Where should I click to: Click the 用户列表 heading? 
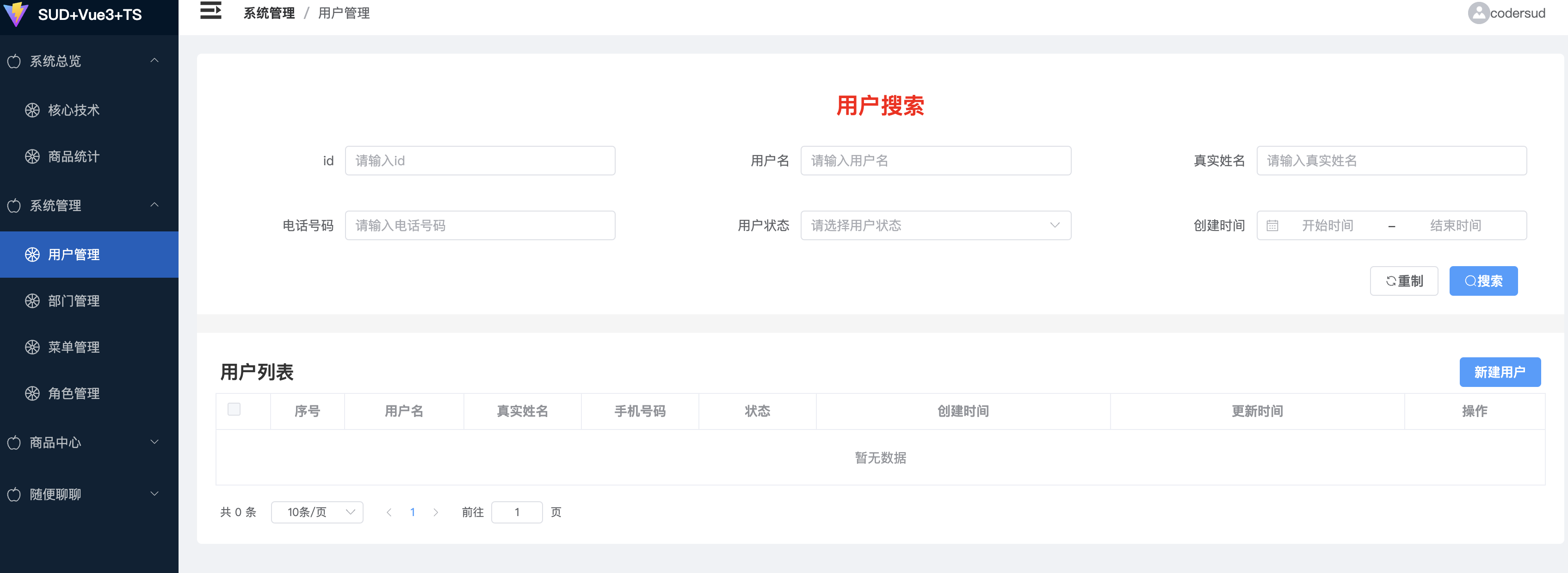(257, 372)
